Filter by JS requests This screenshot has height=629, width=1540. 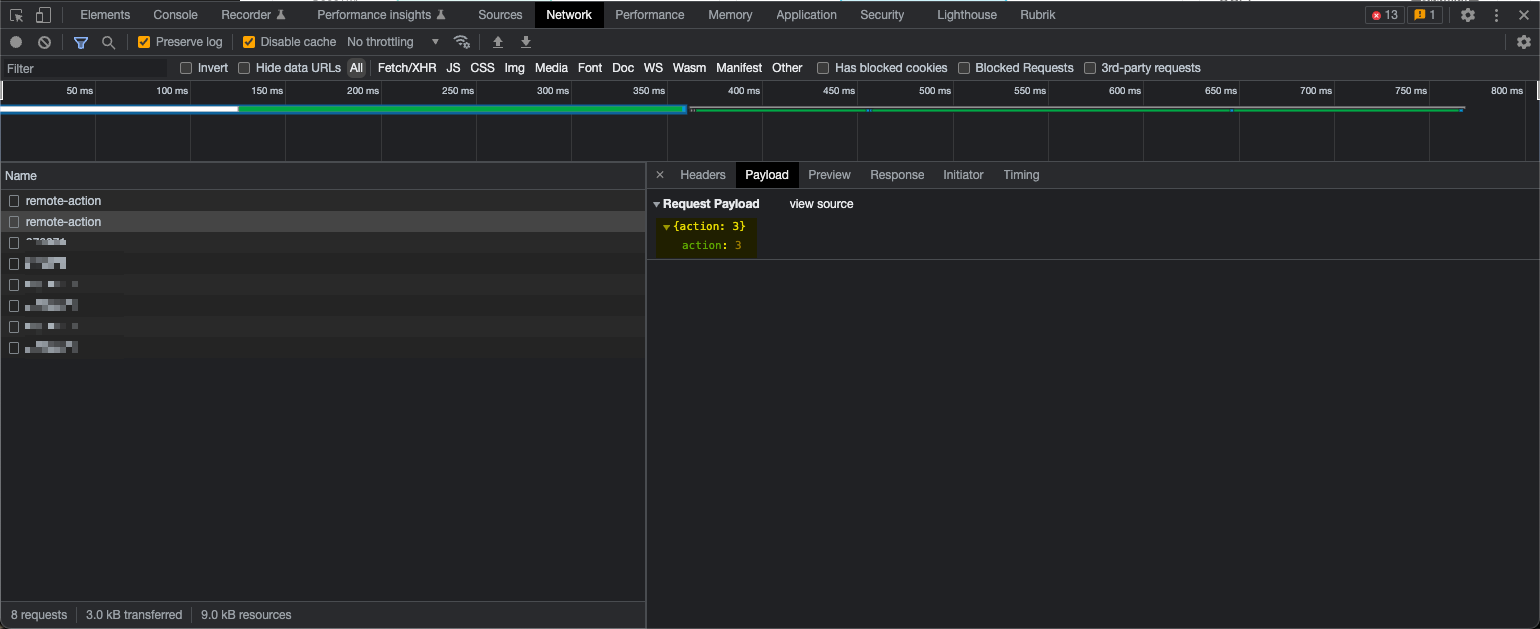click(x=453, y=68)
